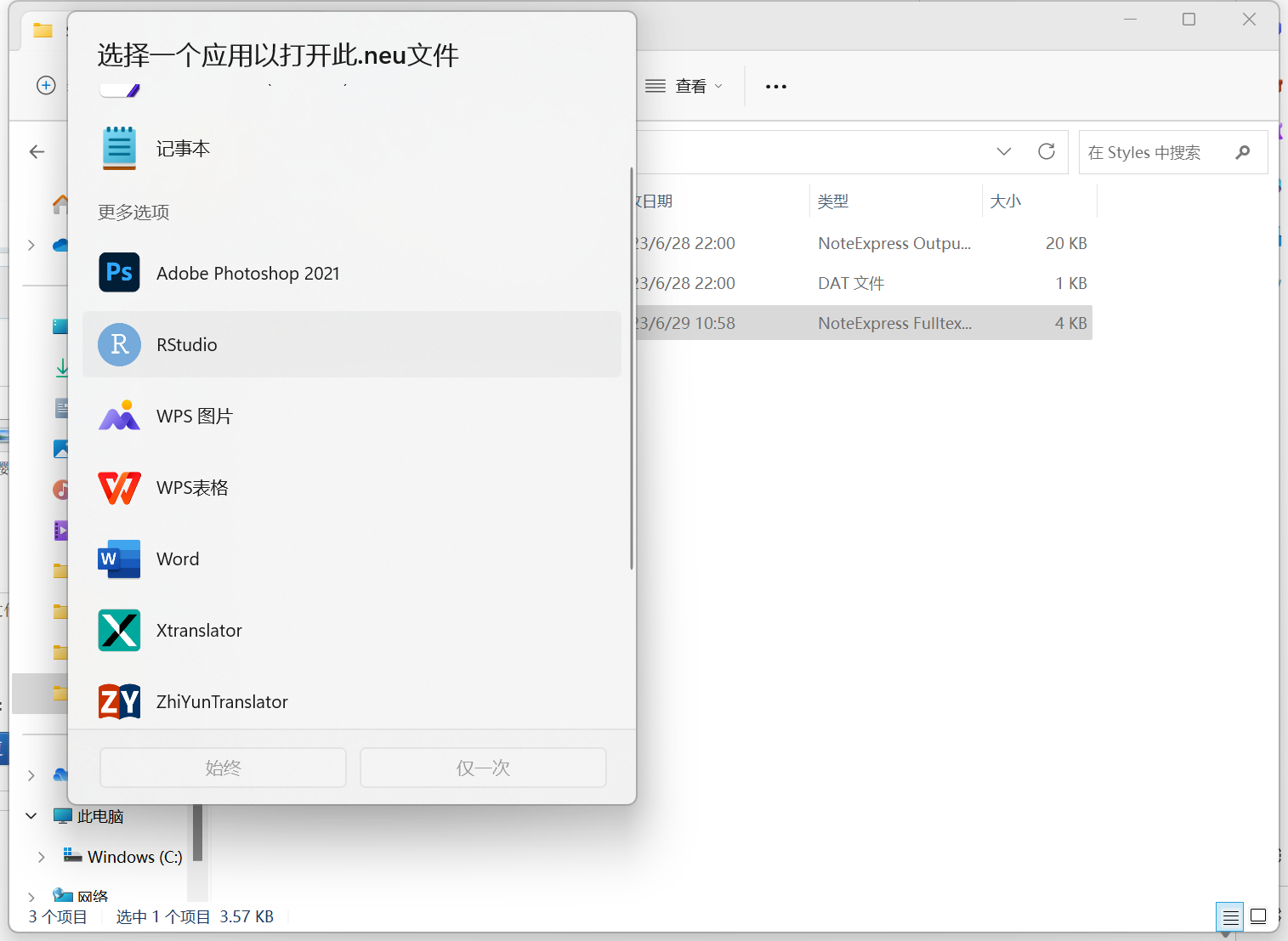Screen dimensions: 1288x941
Task: Click the 始终 (Always) button
Action: [223, 768]
